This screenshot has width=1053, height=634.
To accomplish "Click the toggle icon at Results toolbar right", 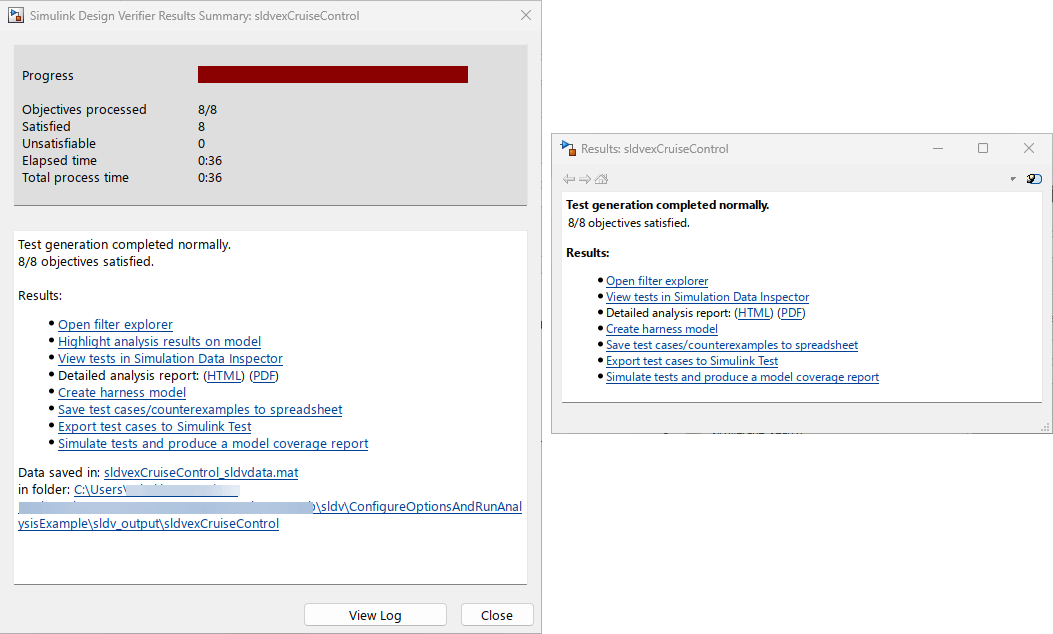I will coord(1034,179).
